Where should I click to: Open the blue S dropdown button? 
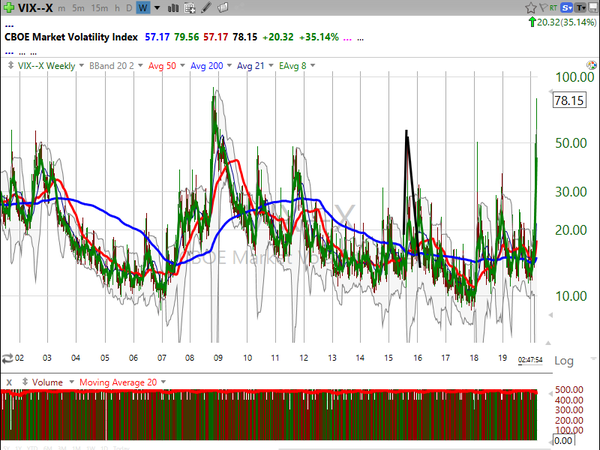(566, 8)
